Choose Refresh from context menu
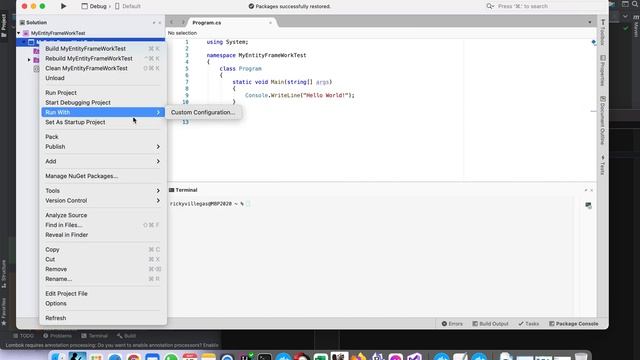Image resolution: width=640 pixels, height=360 pixels. click(x=102, y=318)
